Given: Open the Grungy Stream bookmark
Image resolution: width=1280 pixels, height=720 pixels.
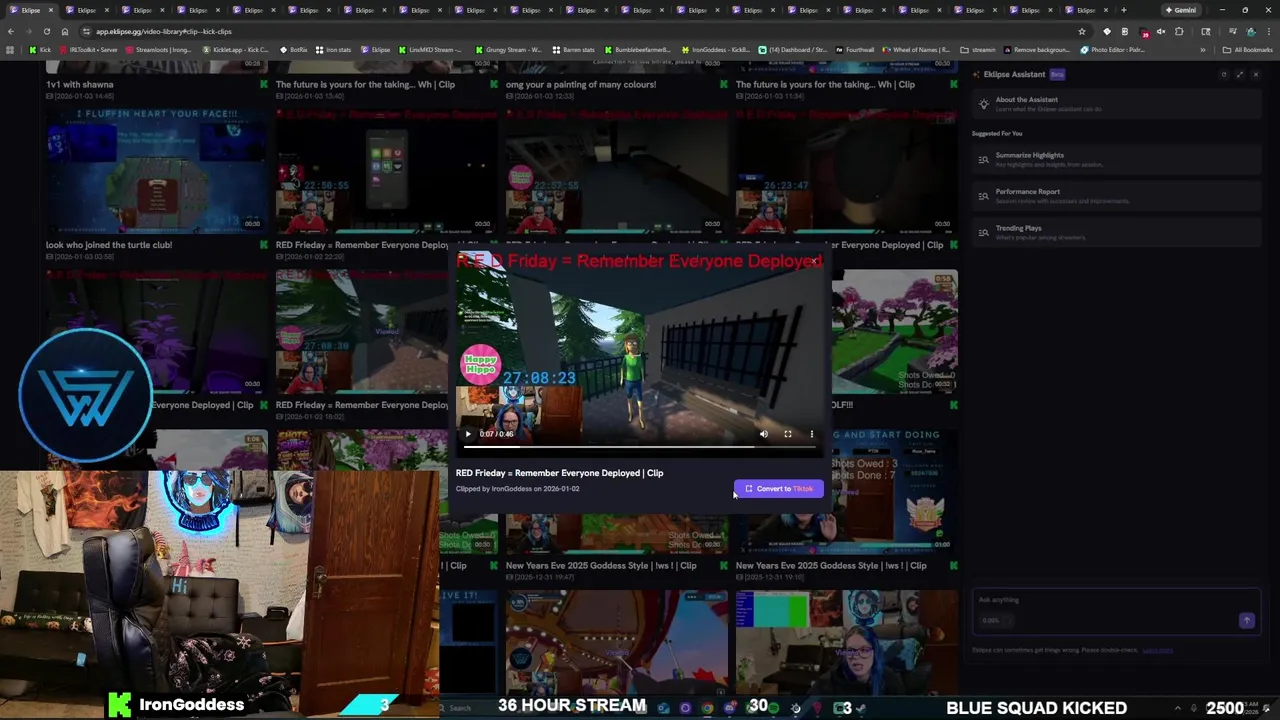Looking at the screenshot, I should (x=508, y=49).
